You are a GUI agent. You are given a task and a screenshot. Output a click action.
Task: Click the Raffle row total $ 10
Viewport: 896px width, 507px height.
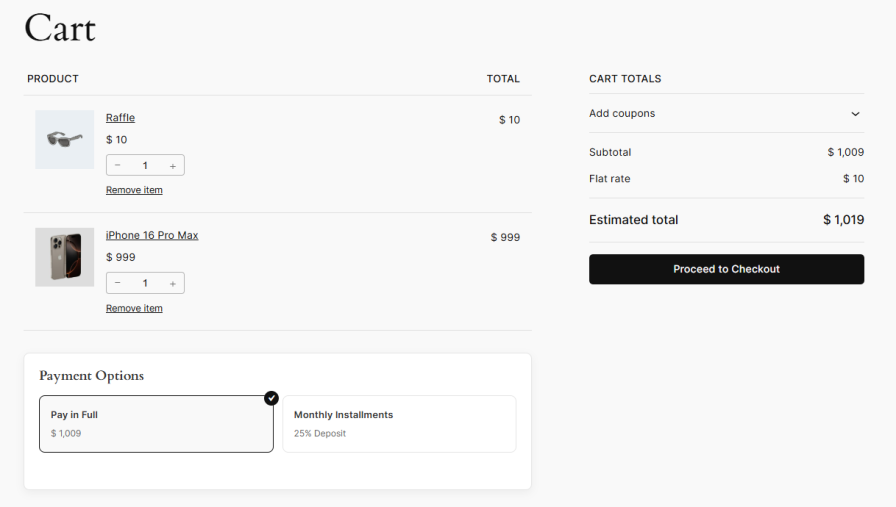pos(509,119)
